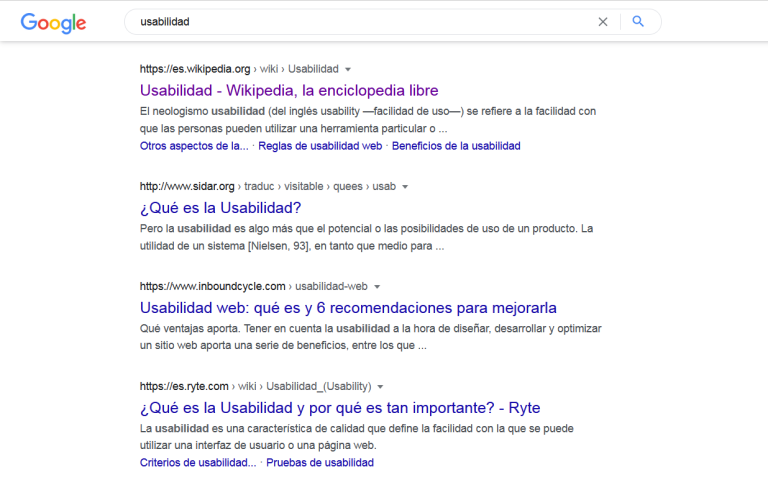Screen dimensions: 768x490
Task: Click the https://es.ryte.com breadcrumb URL
Action: click(184, 387)
